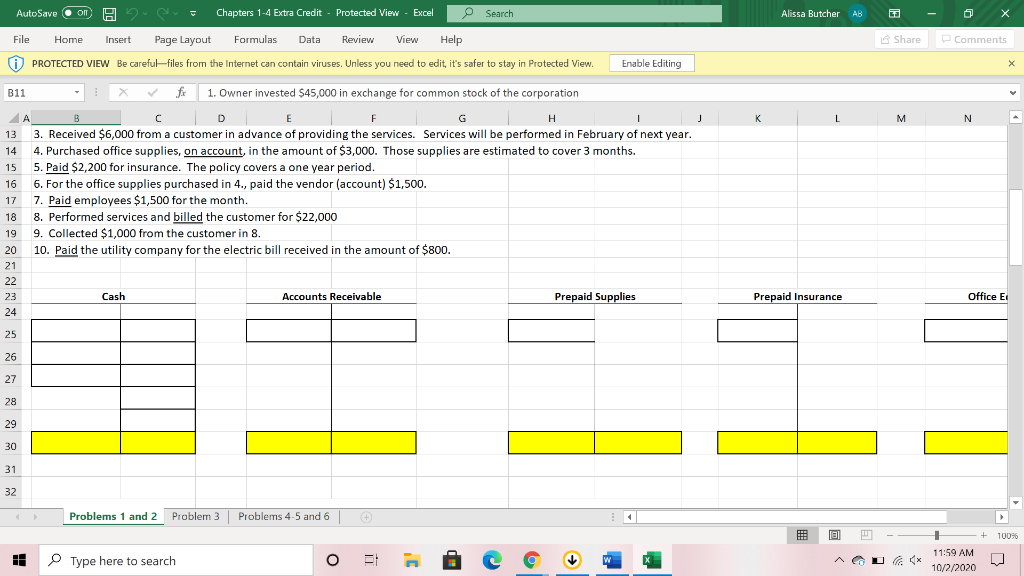The width and height of the screenshot is (1024, 576).
Task: Expand the Name Box dropdown
Action: 77,93
